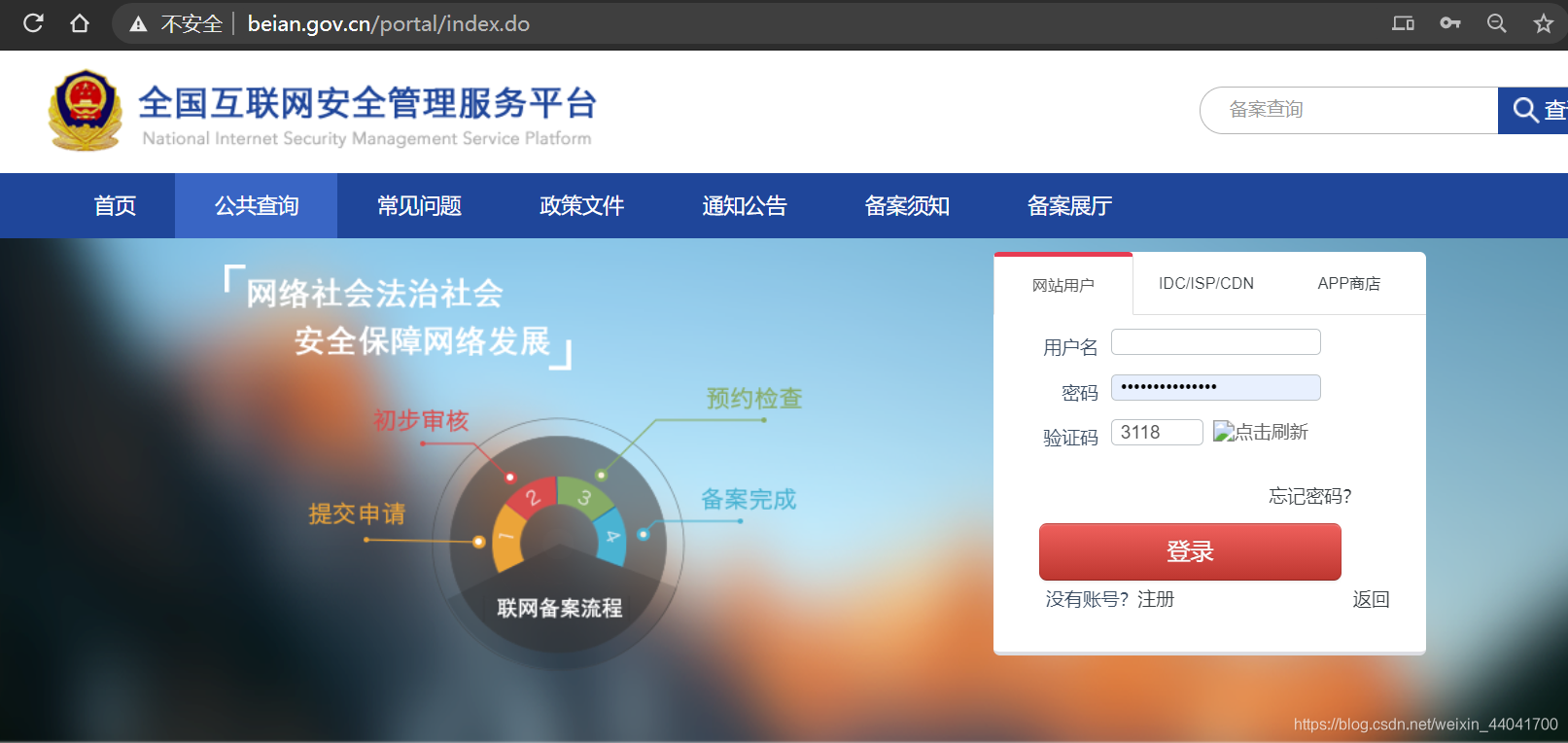Reload the page with the refresh icon
Image resolution: width=1568 pixels, height=743 pixels.
coord(33,23)
